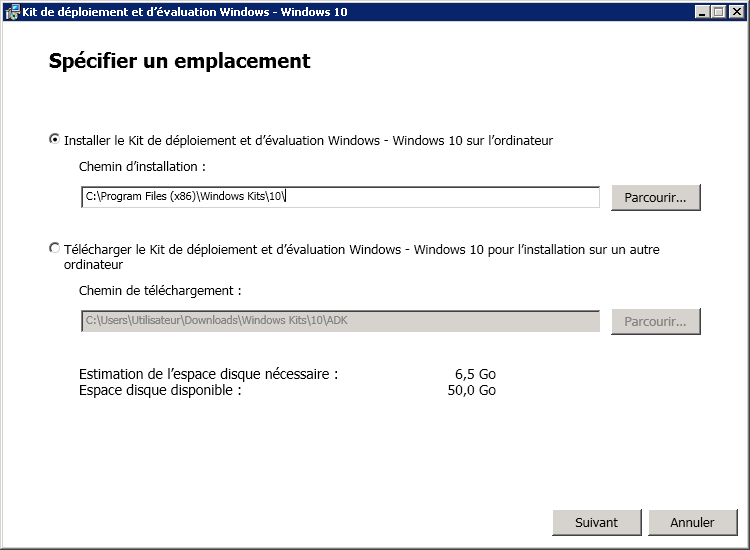
Task: Close the setup window via X
Action: point(735,11)
